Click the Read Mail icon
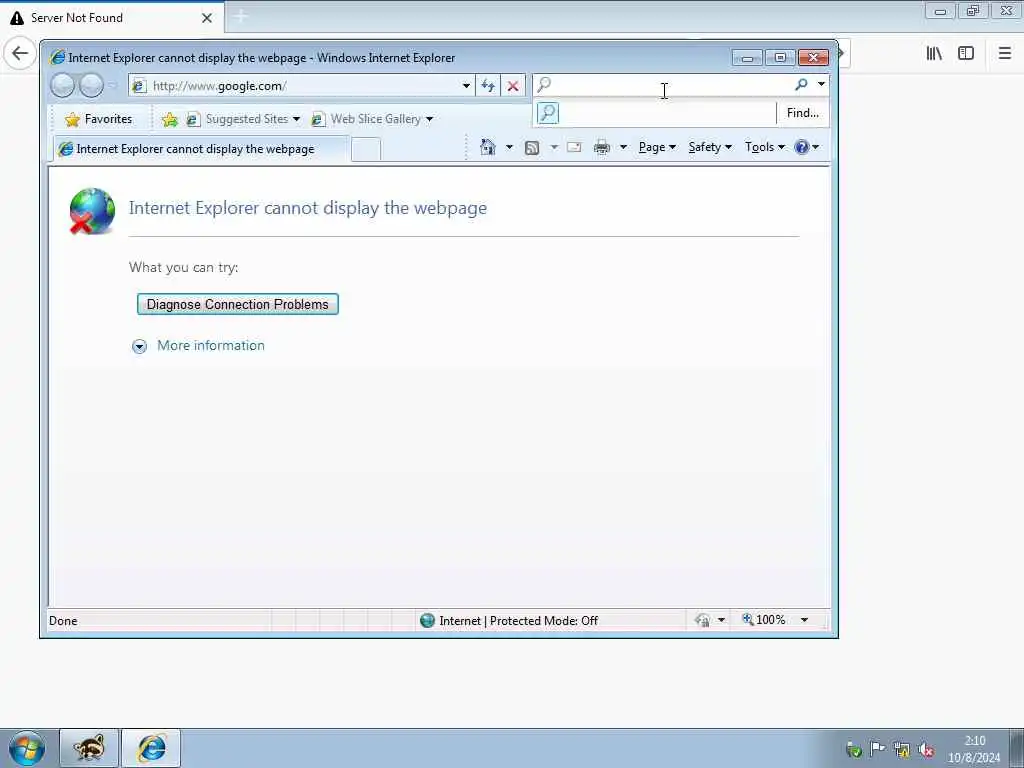Image resolution: width=1024 pixels, height=768 pixels. point(574,148)
